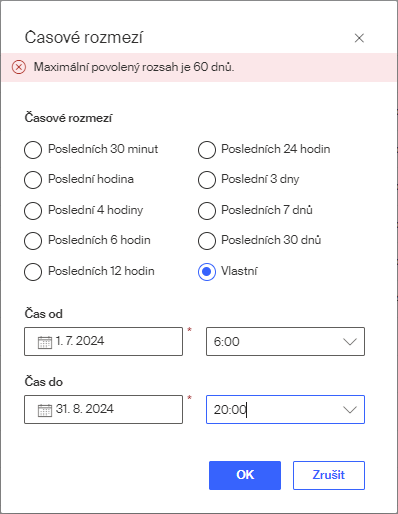This screenshot has height=514, width=398.
Task: Pick the Posledních 7 dnů option
Action: coord(207,211)
